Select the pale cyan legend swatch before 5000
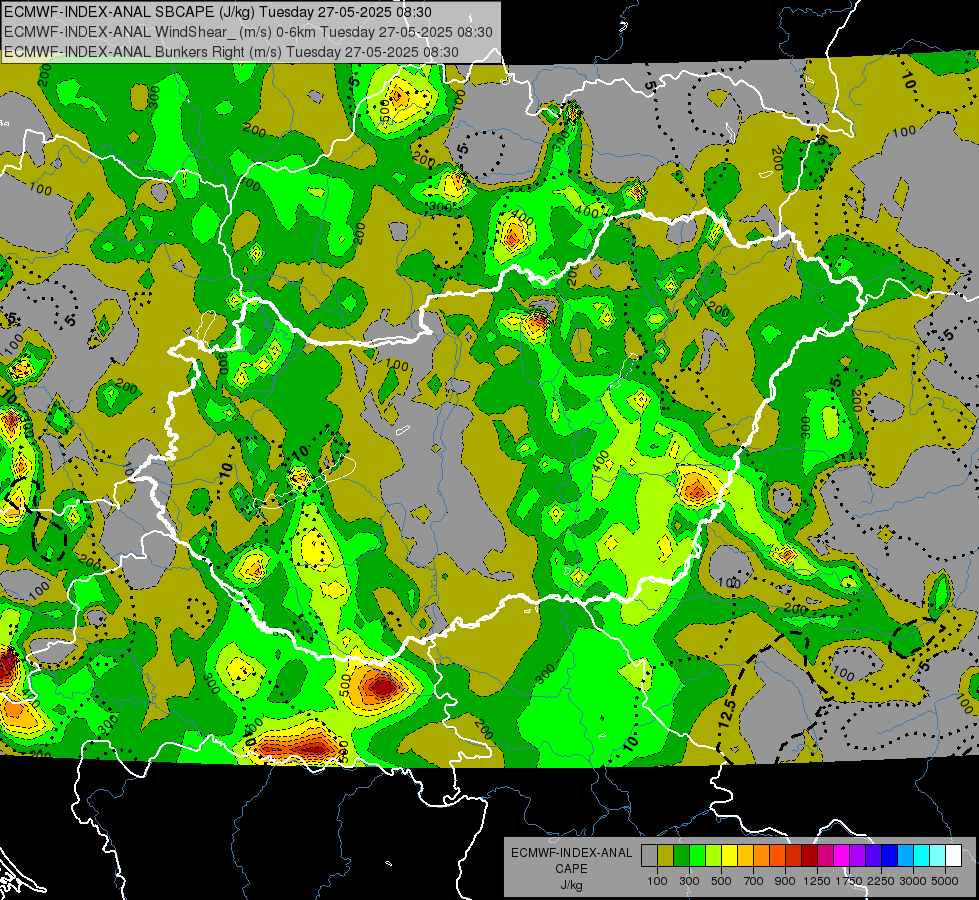Screen dimensions: 979x900 (x=938, y=856)
